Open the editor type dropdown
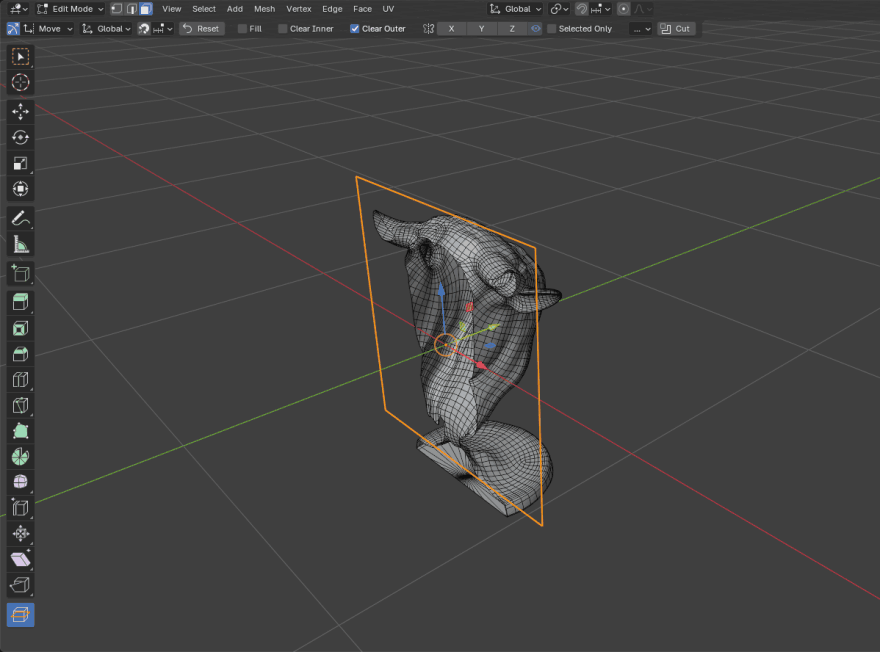This screenshot has height=652, width=880. [x=18, y=9]
